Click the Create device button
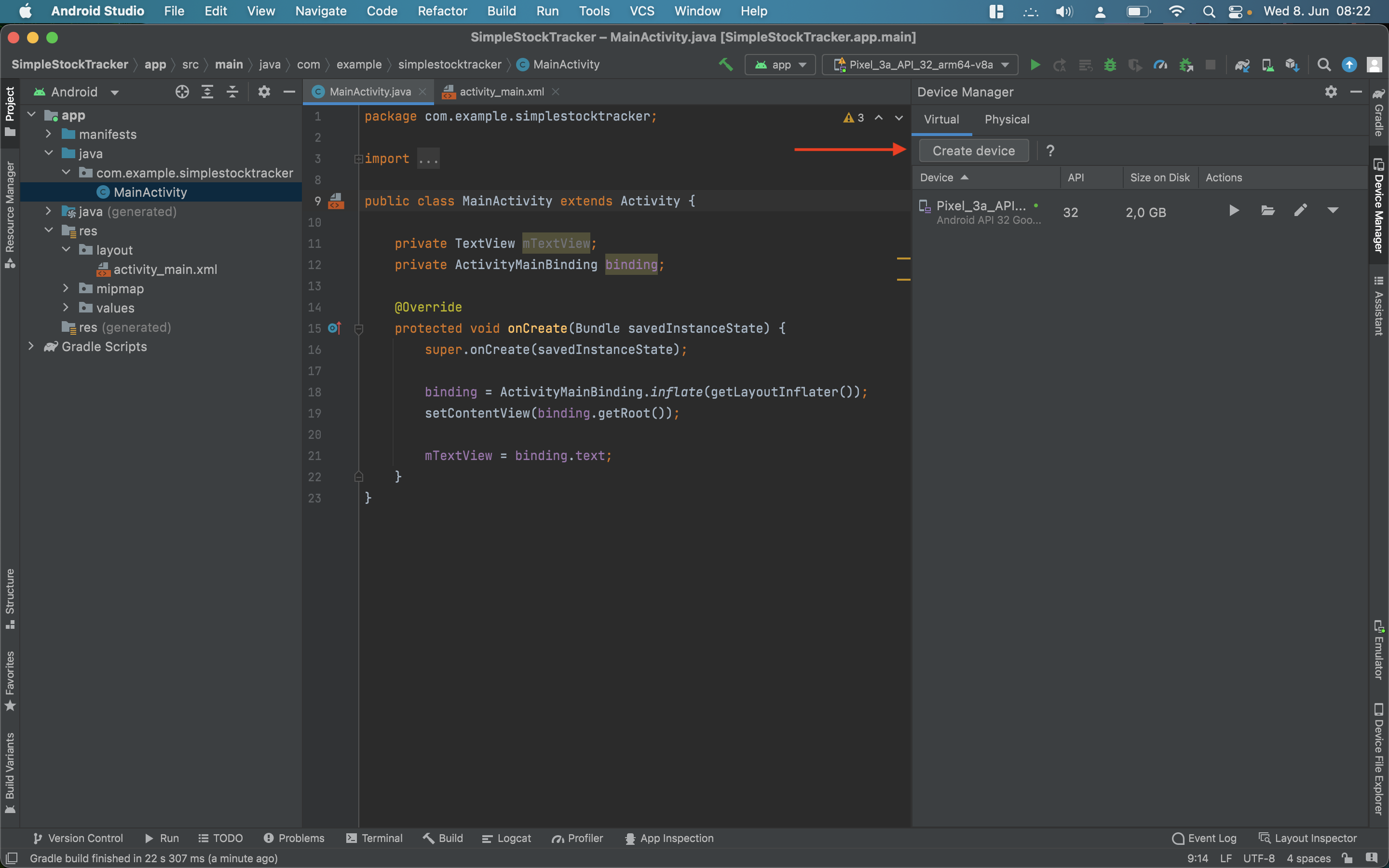The image size is (1389, 868). coord(973,151)
